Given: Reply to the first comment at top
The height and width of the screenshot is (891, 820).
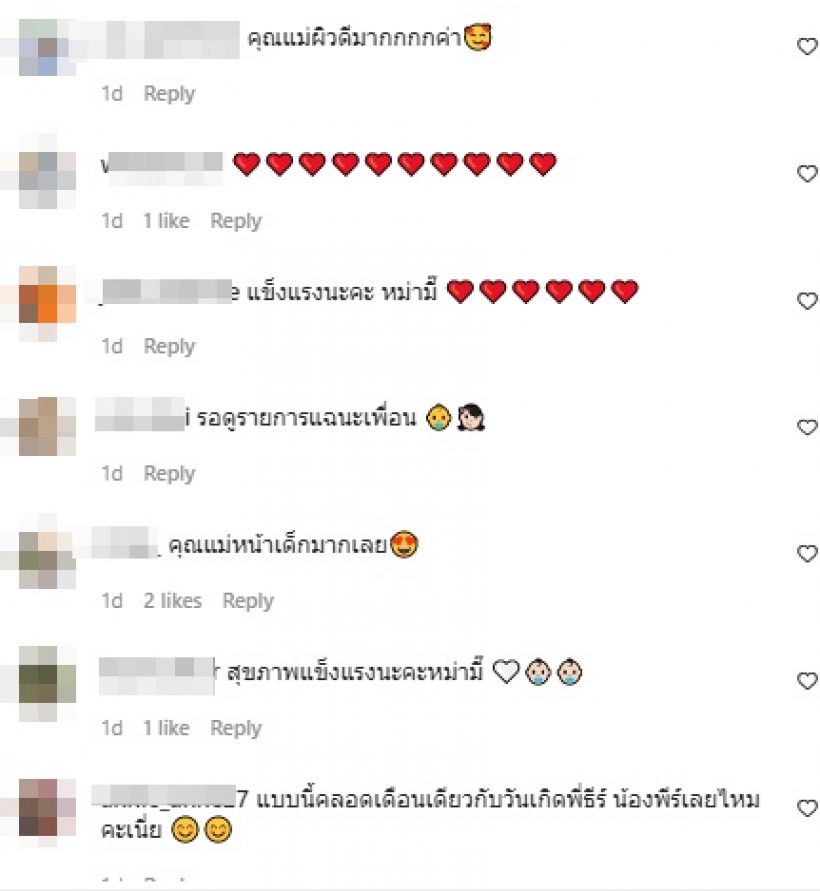Looking at the screenshot, I should (169, 94).
